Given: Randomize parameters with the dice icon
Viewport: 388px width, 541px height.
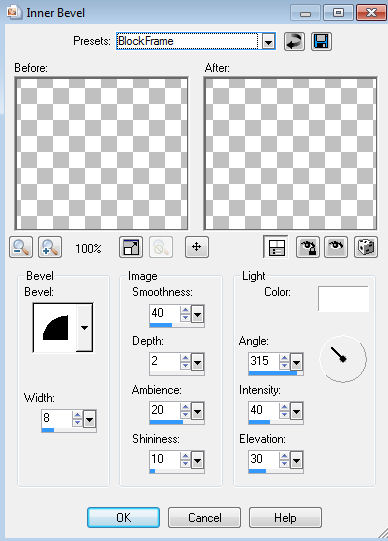Looking at the screenshot, I should [x=366, y=247].
